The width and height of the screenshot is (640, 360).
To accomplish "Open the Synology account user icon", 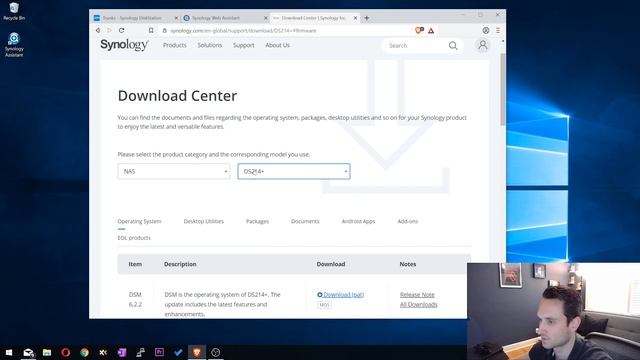I will tap(483, 45).
